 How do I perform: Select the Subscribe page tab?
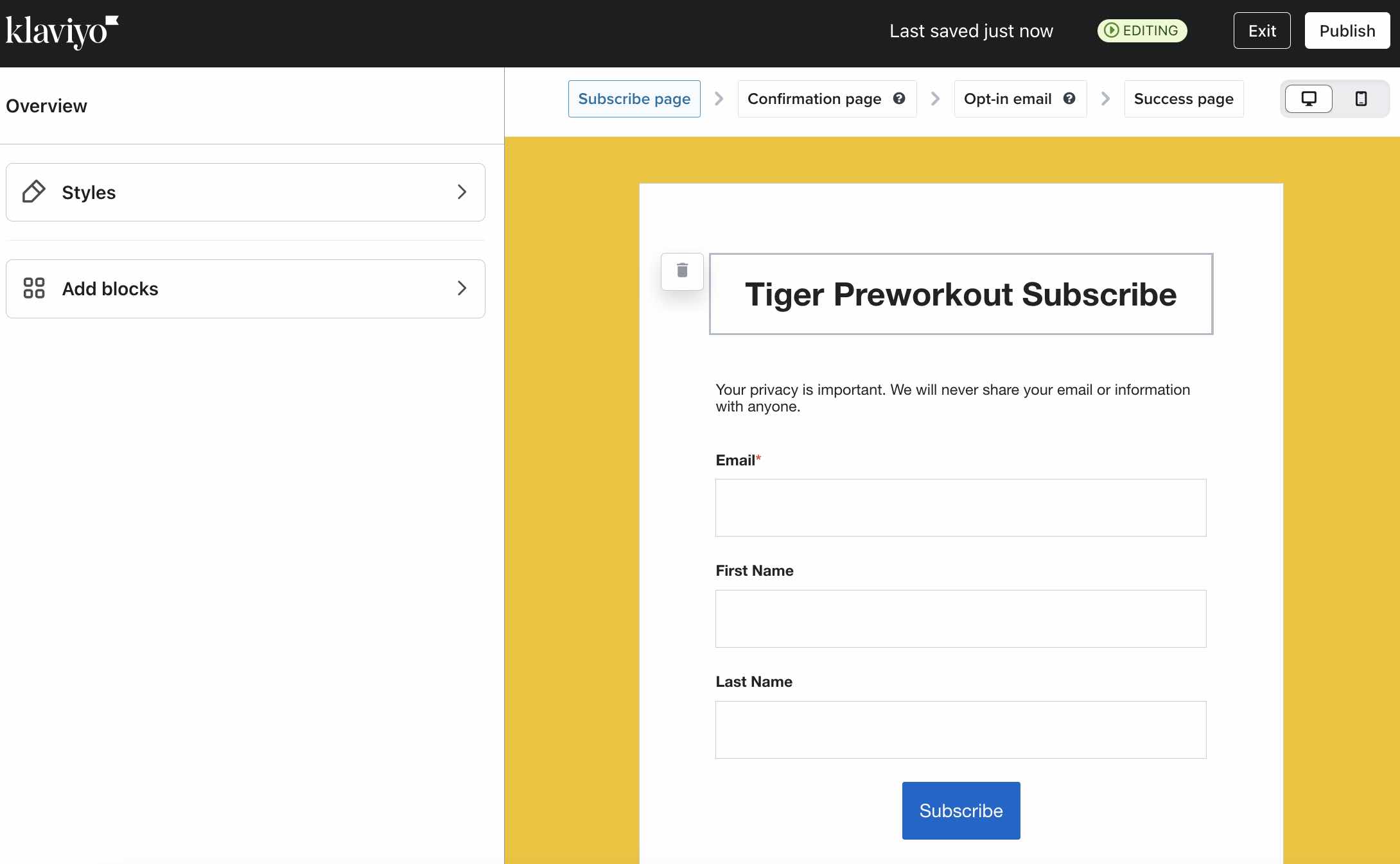633,97
